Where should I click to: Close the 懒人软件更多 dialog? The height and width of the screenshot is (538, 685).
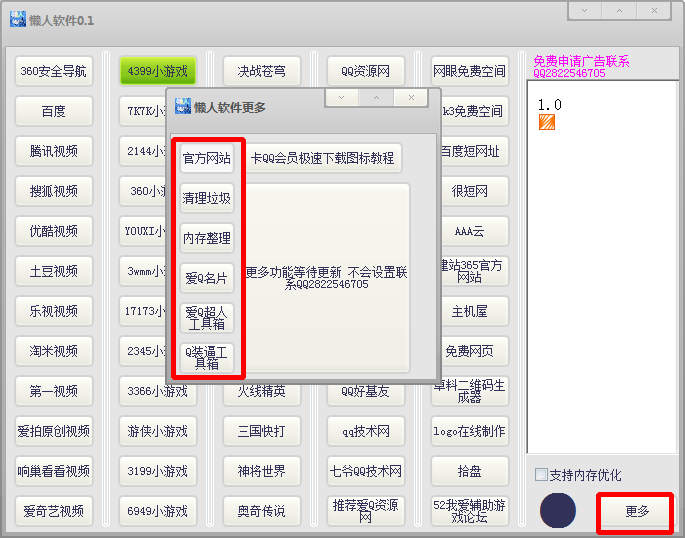tap(411, 98)
